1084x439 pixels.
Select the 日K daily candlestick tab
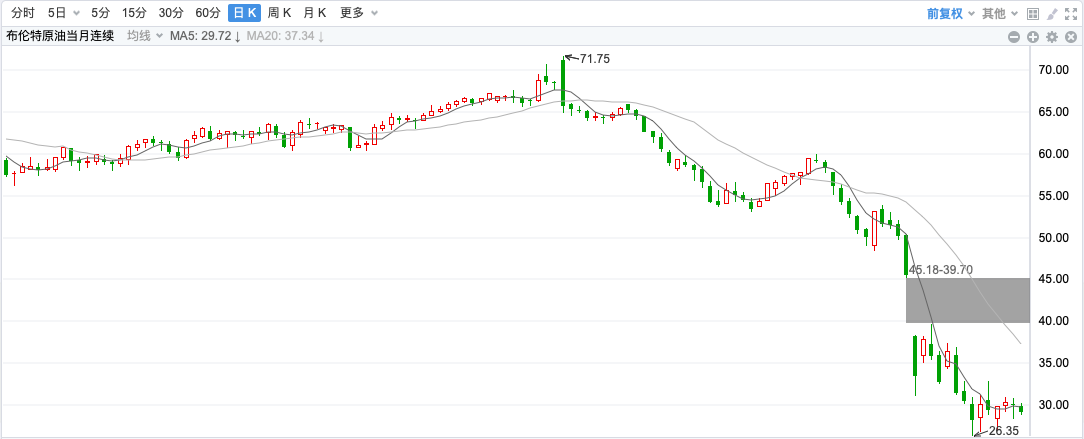pyautogui.click(x=245, y=13)
